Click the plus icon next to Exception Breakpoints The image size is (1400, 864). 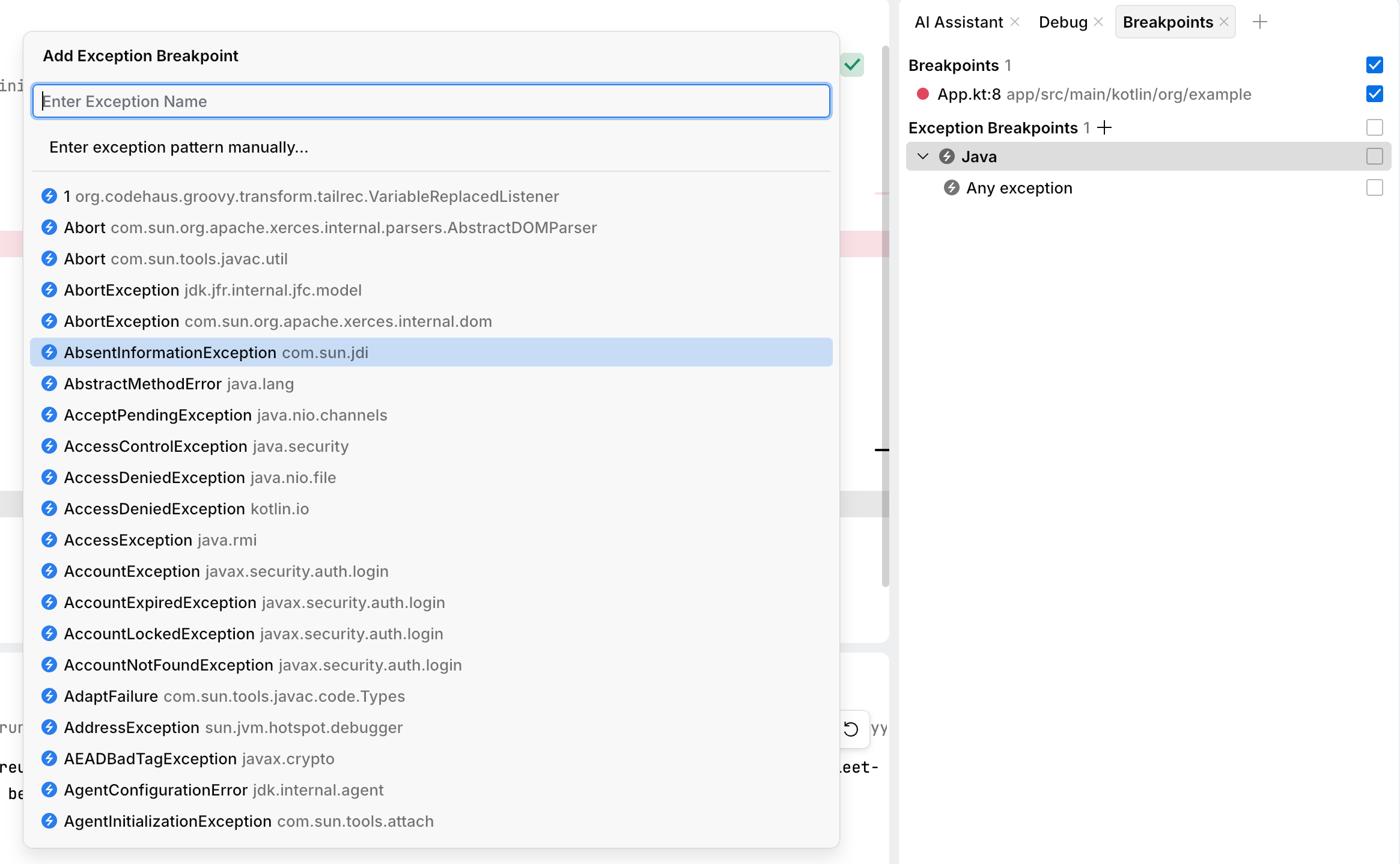coord(1105,127)
